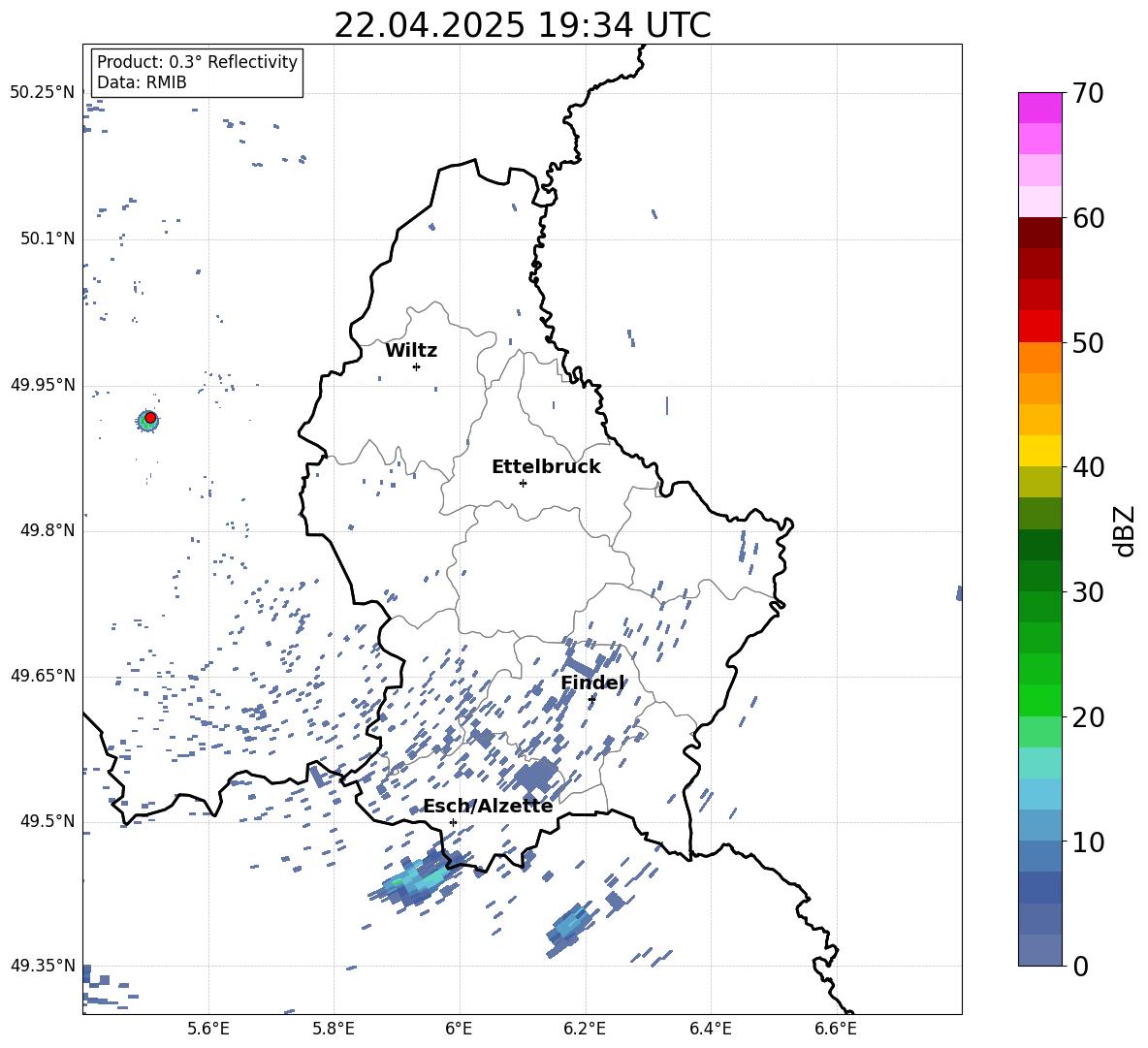Click the Wiltz city label

(411, 351)
